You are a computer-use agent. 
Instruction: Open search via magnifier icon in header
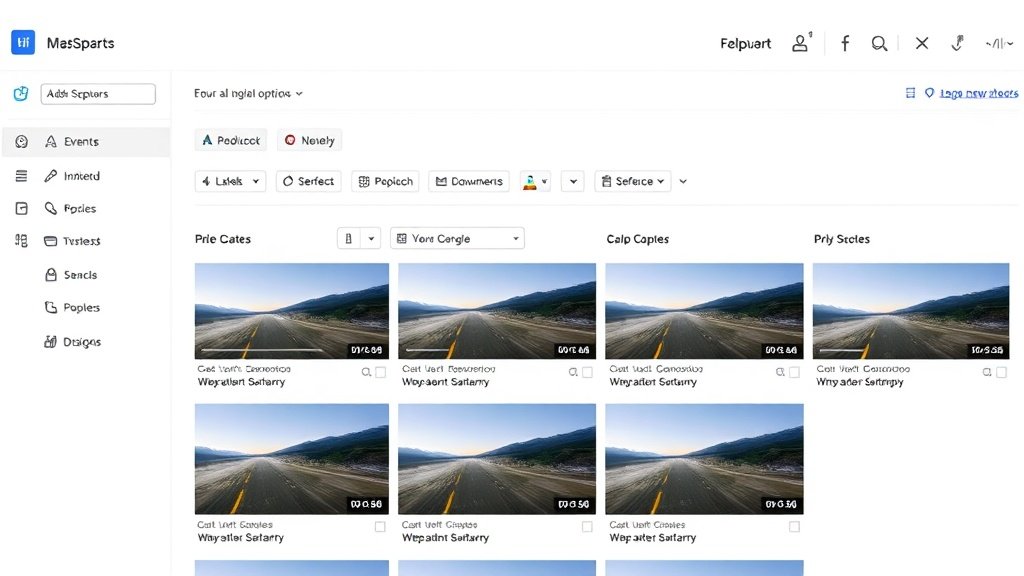tap(879, 43)
